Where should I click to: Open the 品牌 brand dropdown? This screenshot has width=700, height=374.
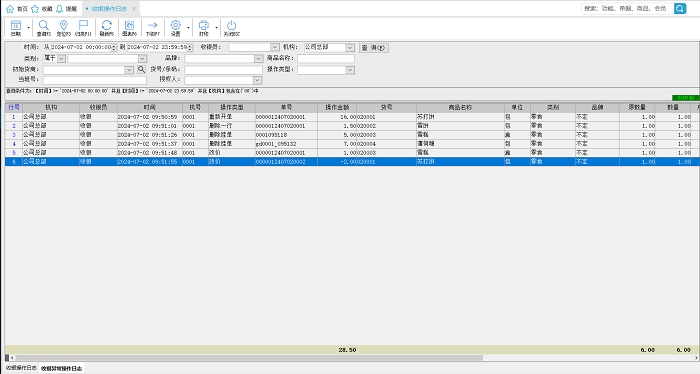258,58
